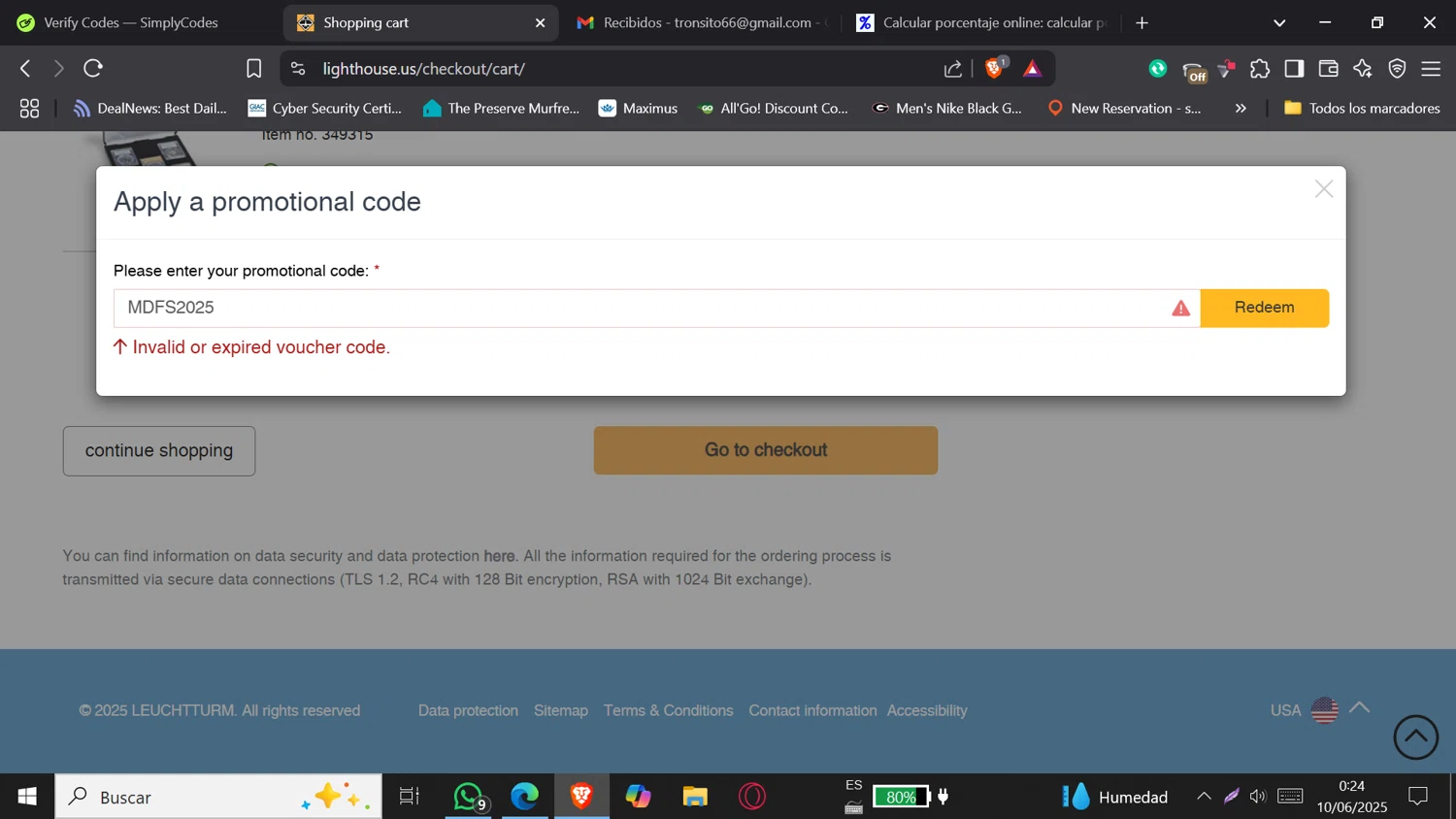Screen dimensions: 1456x819
Task: Show hidden system tray icons
Action: (x=1204, y=797)
